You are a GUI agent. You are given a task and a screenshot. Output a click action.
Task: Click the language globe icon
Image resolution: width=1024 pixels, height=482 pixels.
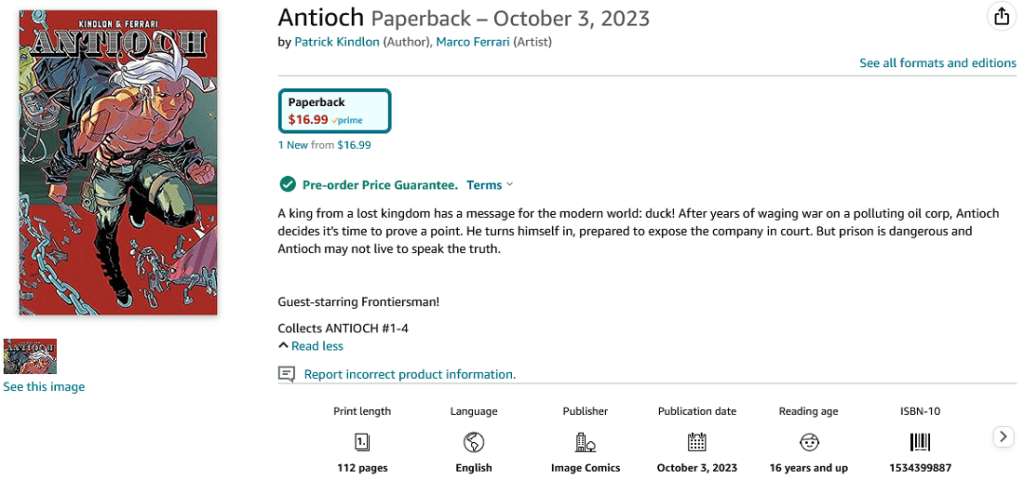[473, 442]
